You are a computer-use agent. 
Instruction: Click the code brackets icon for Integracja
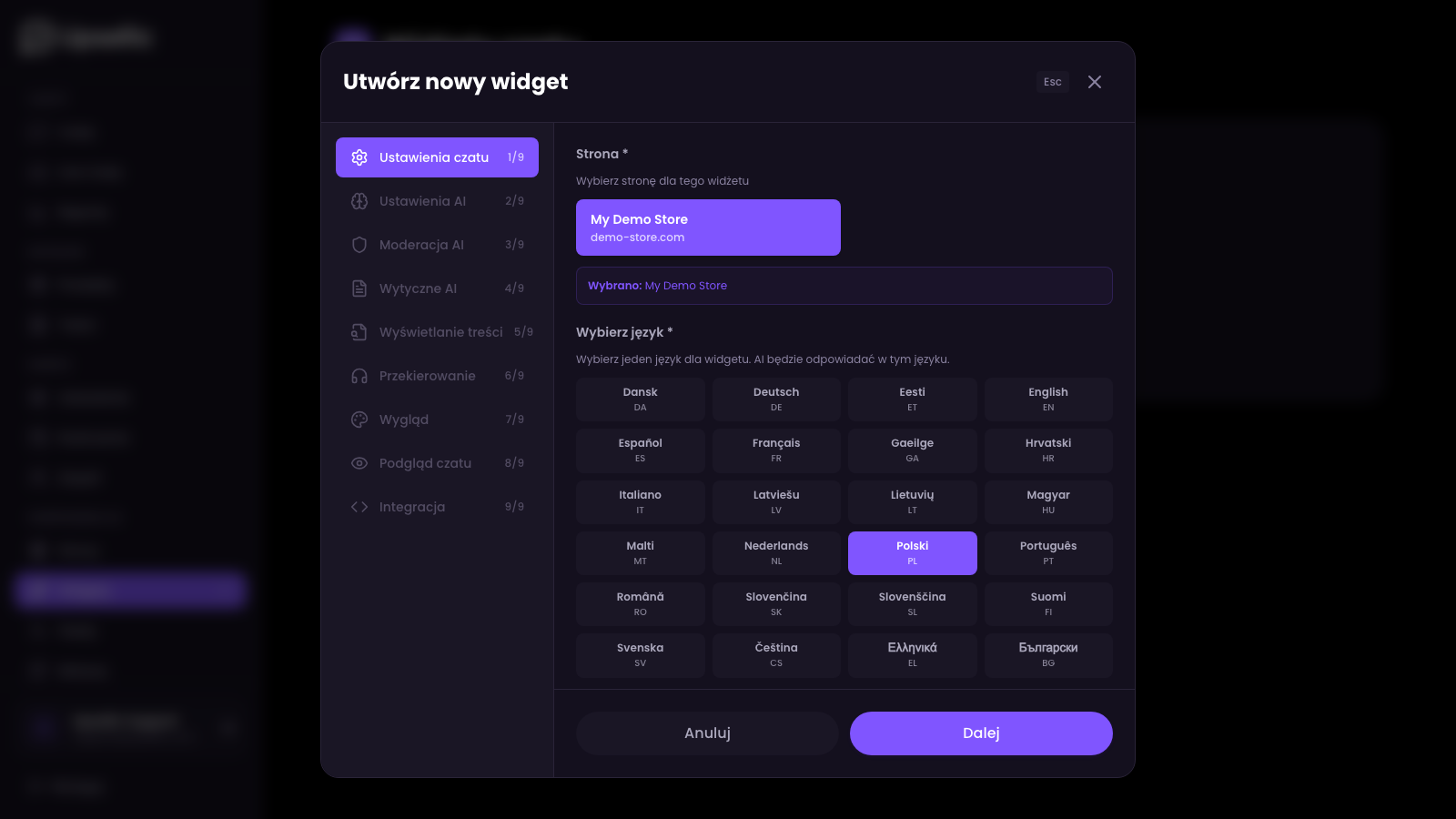click(359, 507)
